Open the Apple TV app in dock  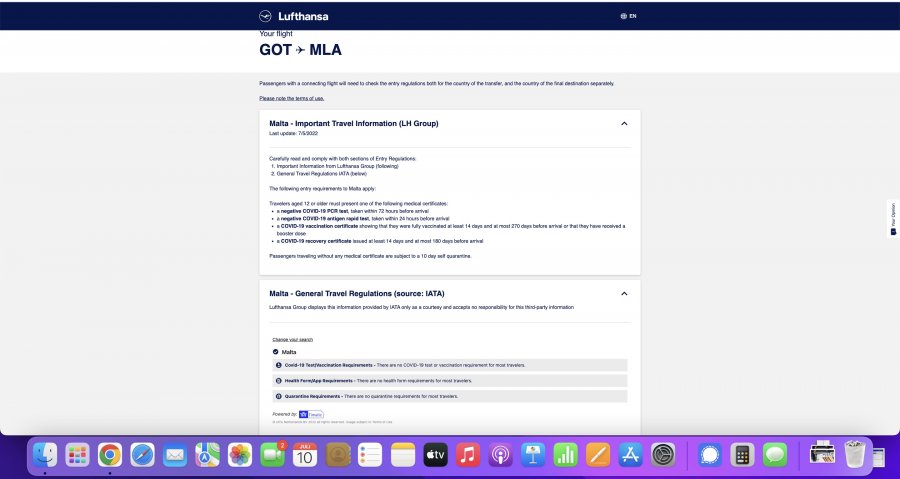tap(435, 455)
